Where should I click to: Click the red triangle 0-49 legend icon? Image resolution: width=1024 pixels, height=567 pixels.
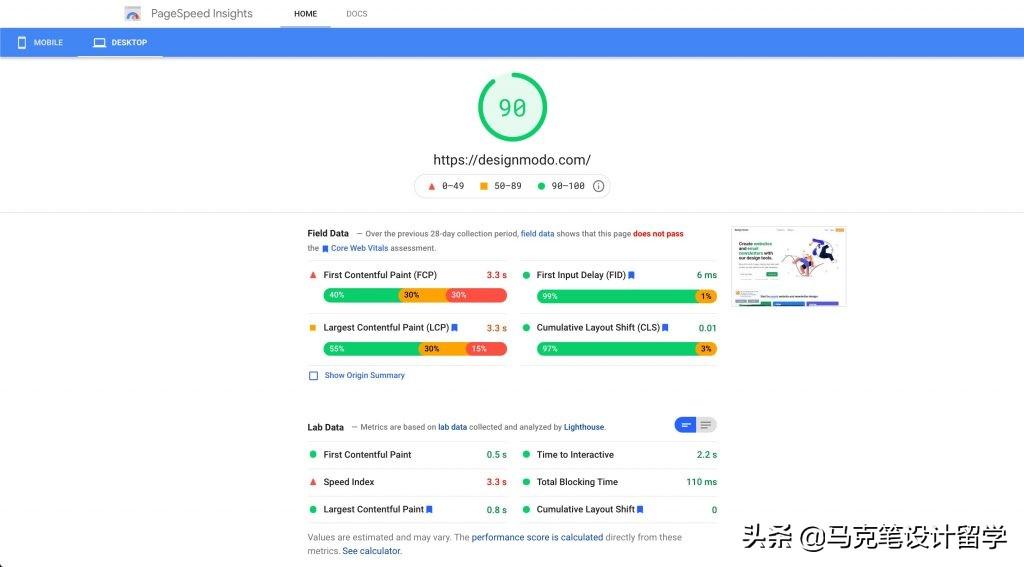pyautogui.click(x=431, y=186)
